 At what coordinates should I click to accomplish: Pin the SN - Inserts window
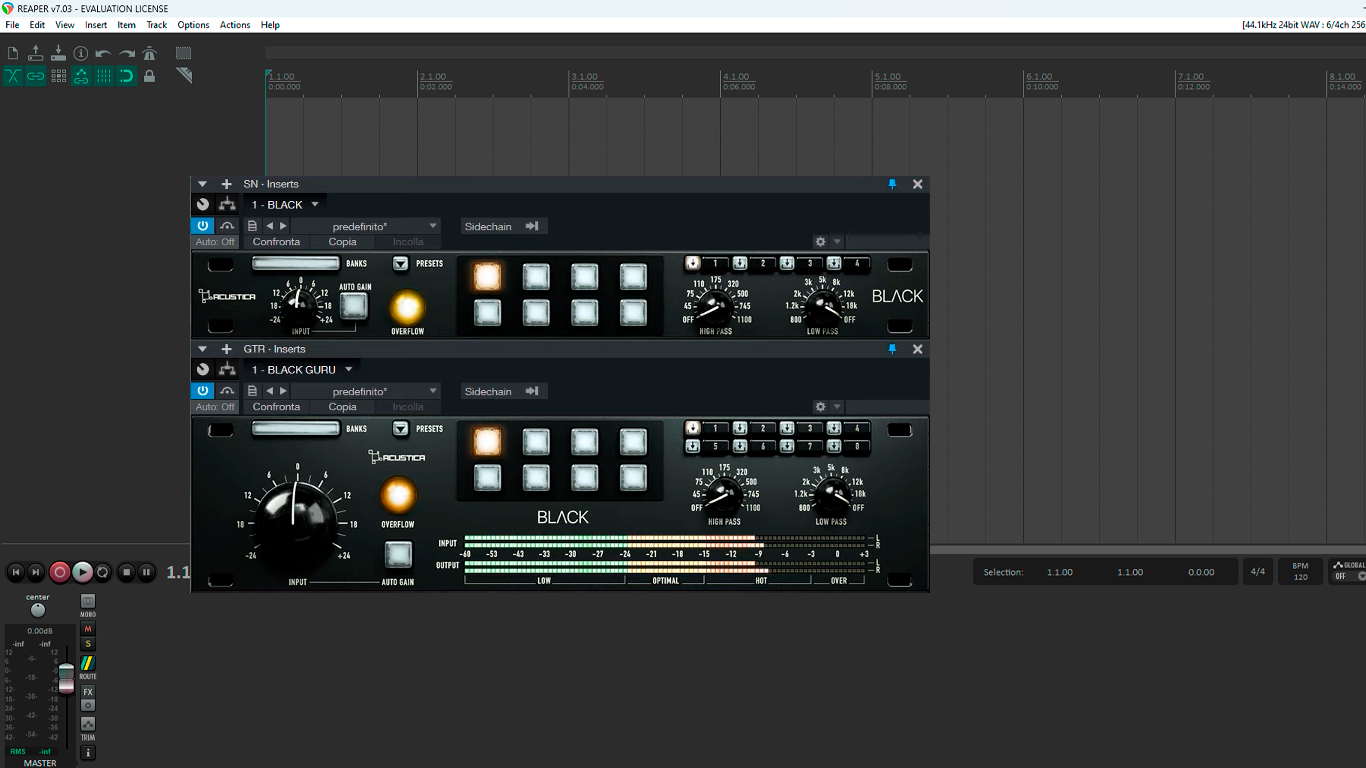[893, 184]
